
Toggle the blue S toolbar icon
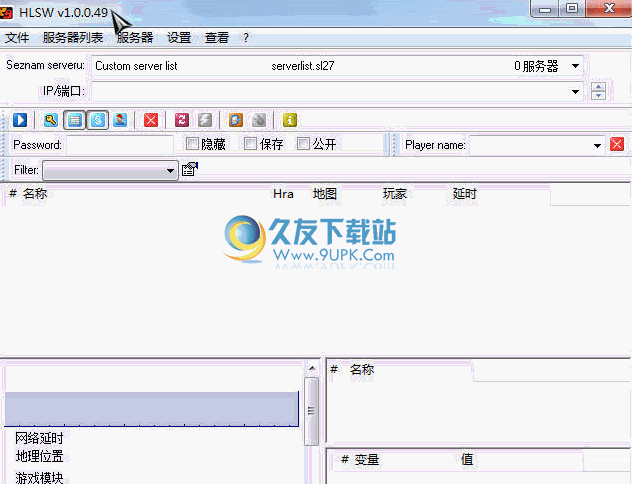pyautogui.click(x=98, y=120)
